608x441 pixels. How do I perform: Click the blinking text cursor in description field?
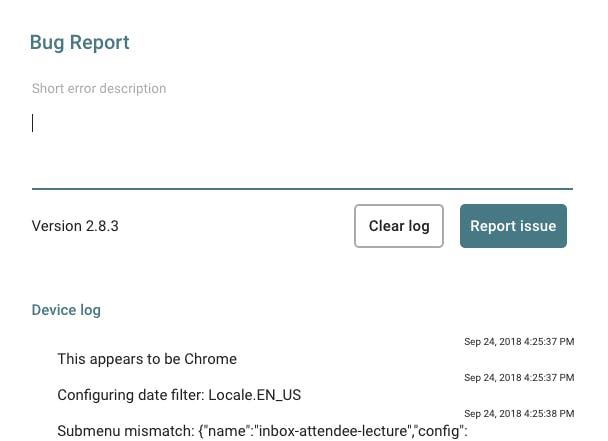(33, 123)
